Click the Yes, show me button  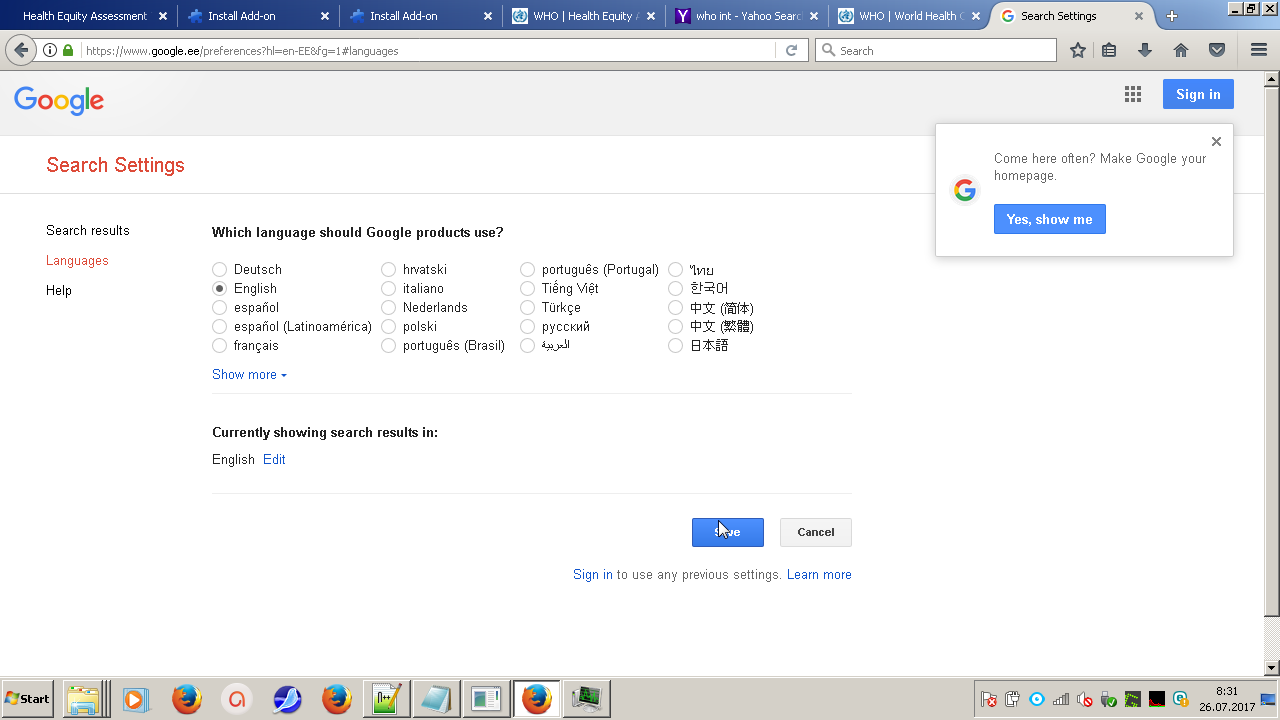(x=1050, y=220)
